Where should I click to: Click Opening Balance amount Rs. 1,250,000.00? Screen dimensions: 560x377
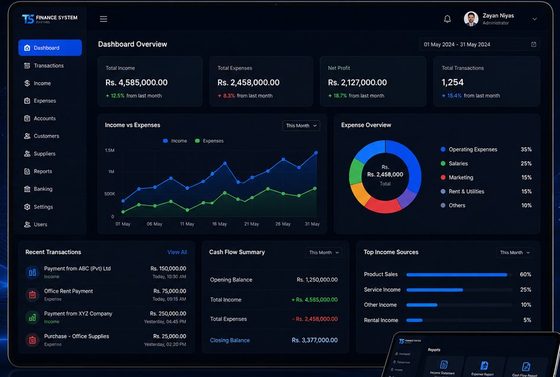coord(317,280)
